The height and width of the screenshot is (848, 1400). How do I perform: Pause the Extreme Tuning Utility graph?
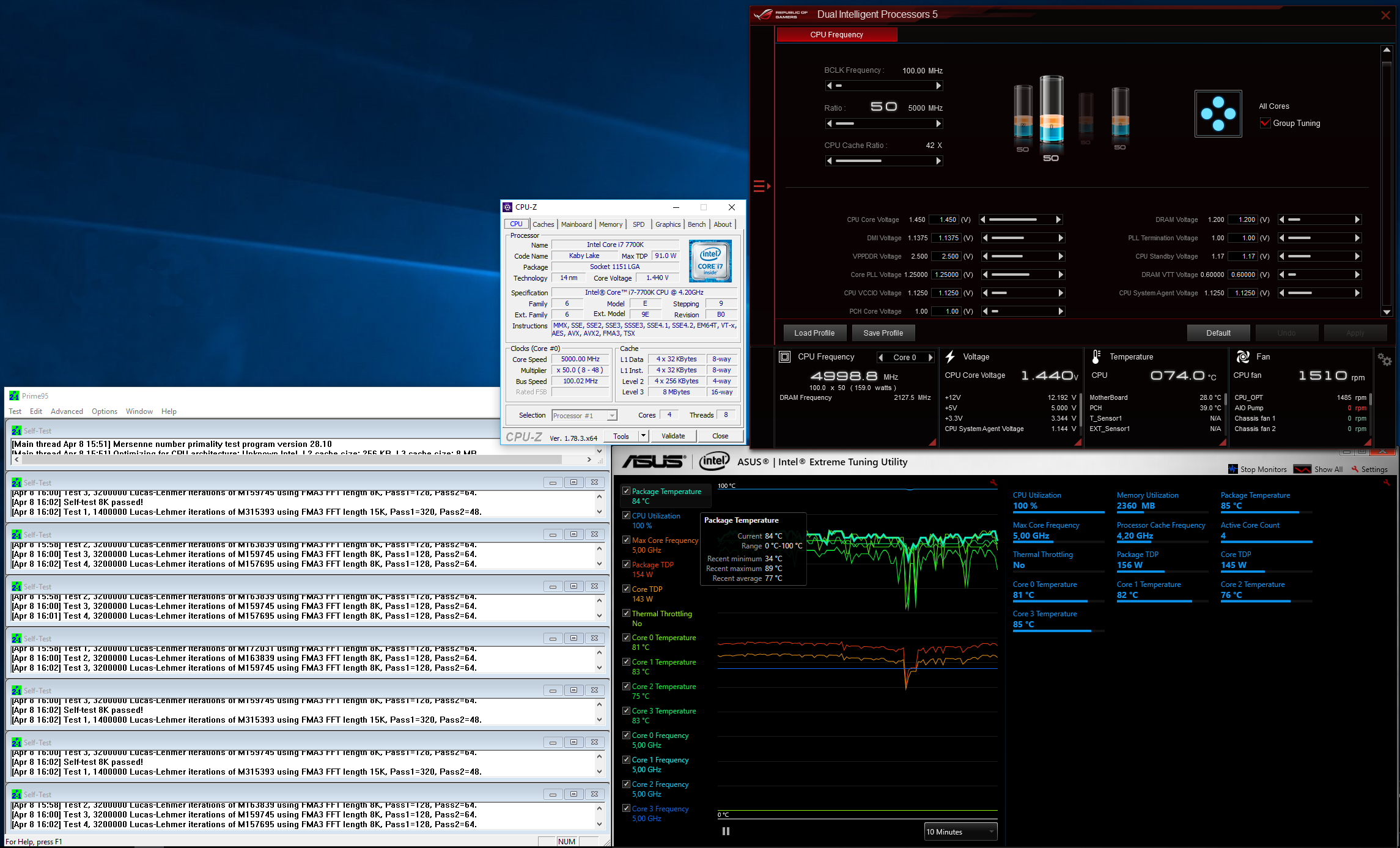[726, 831]
